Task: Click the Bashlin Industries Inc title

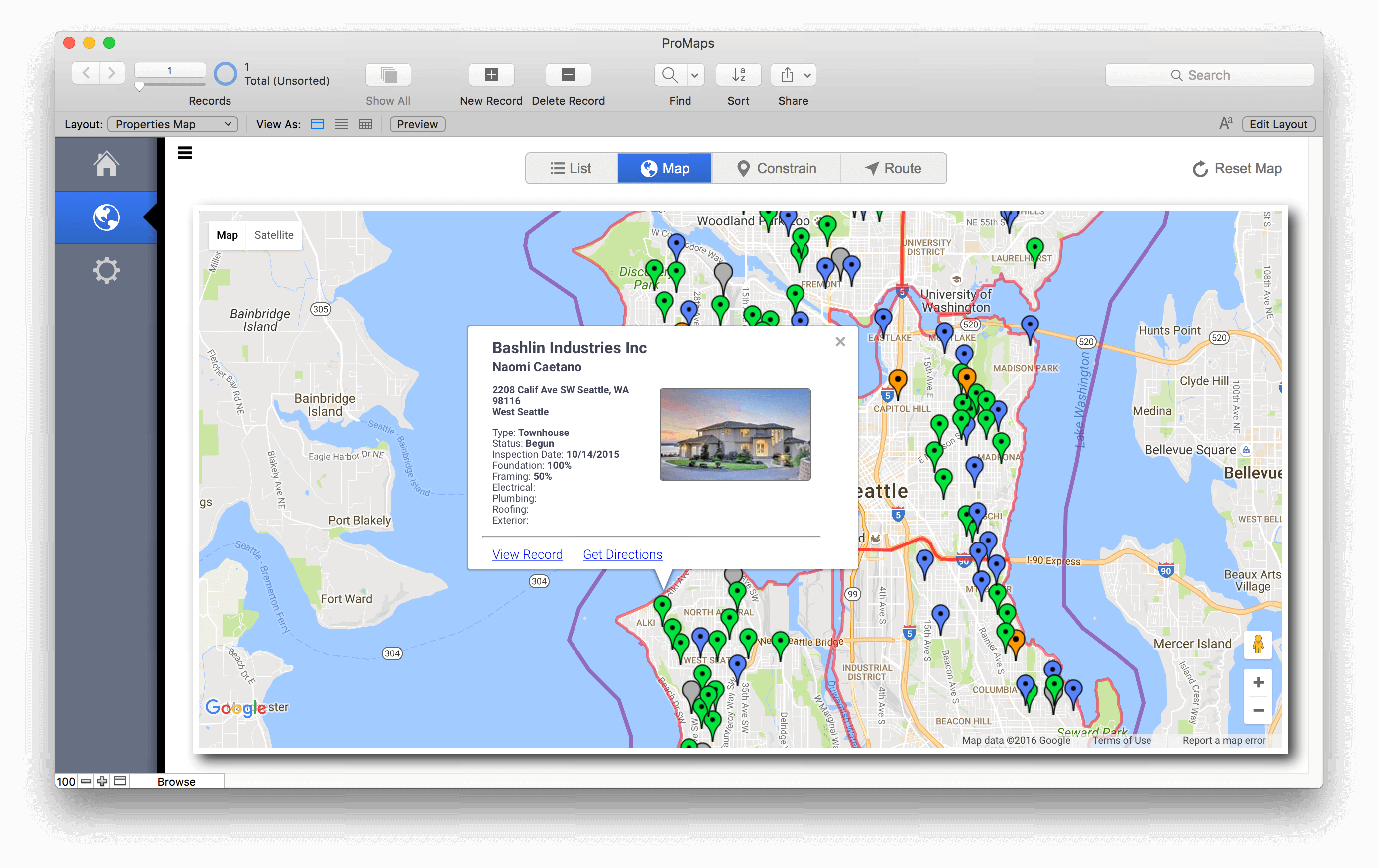Action: (x=569, y=347)
